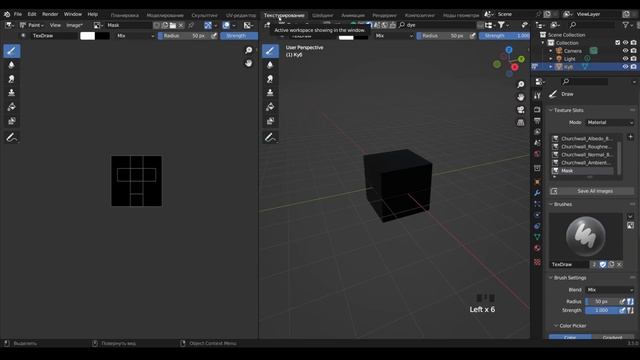Open the Tool properties tab icon
The width and height of the screenshot is (640, 360).
537,96
